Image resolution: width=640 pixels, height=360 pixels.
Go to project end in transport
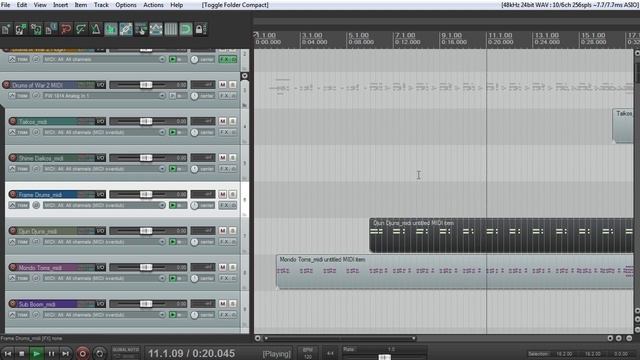65,353
